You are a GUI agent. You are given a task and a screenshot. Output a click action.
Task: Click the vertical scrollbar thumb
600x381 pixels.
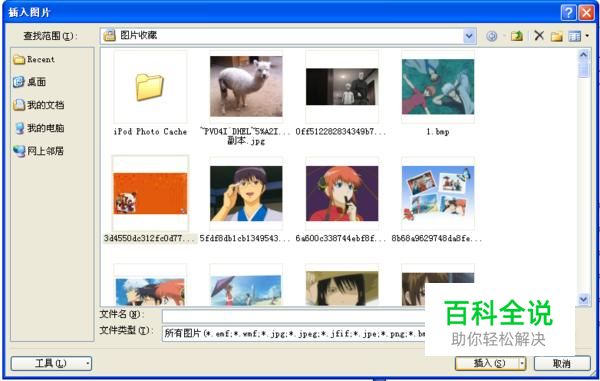tap(583, 70)
